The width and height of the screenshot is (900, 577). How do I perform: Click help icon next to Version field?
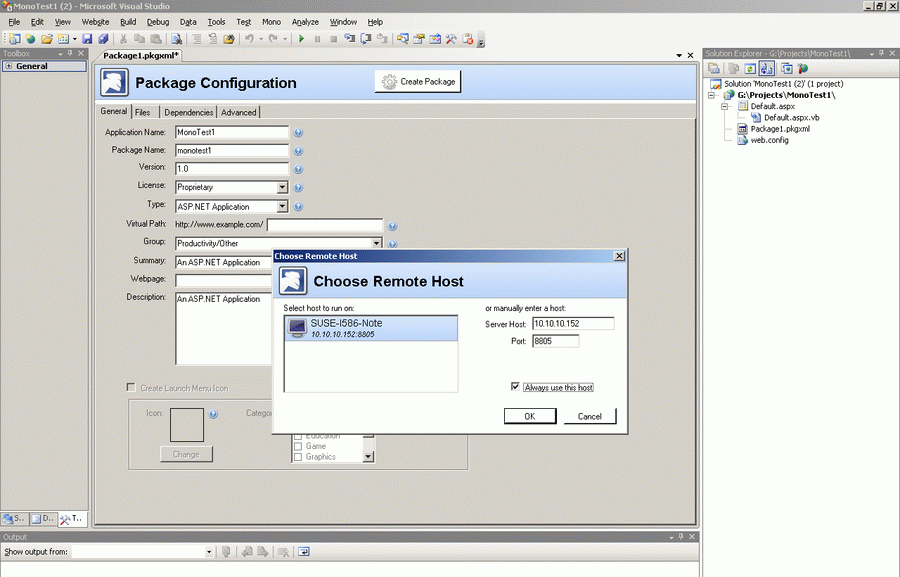click(x=298, y=169)
